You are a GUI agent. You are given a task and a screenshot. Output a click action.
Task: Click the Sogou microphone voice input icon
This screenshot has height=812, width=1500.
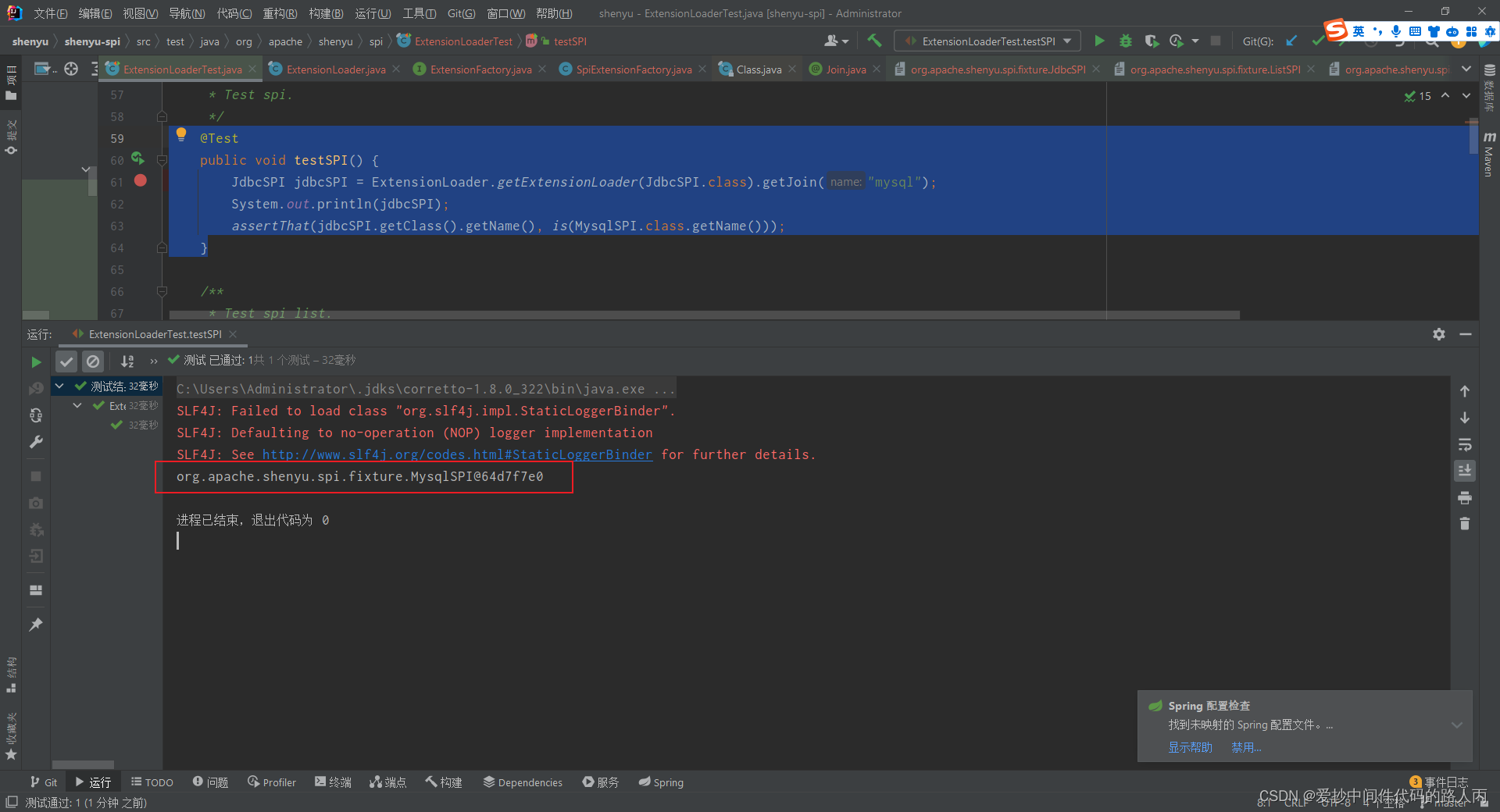tap(1396, 31)
